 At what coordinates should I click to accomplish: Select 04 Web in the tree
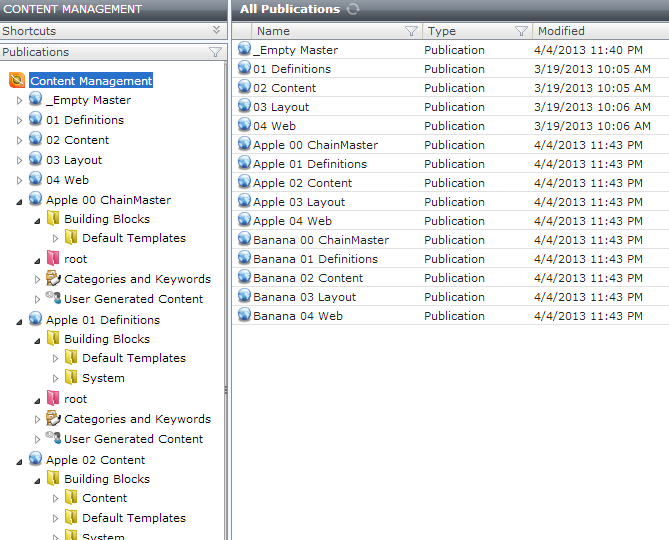click(x=67, y=180)
